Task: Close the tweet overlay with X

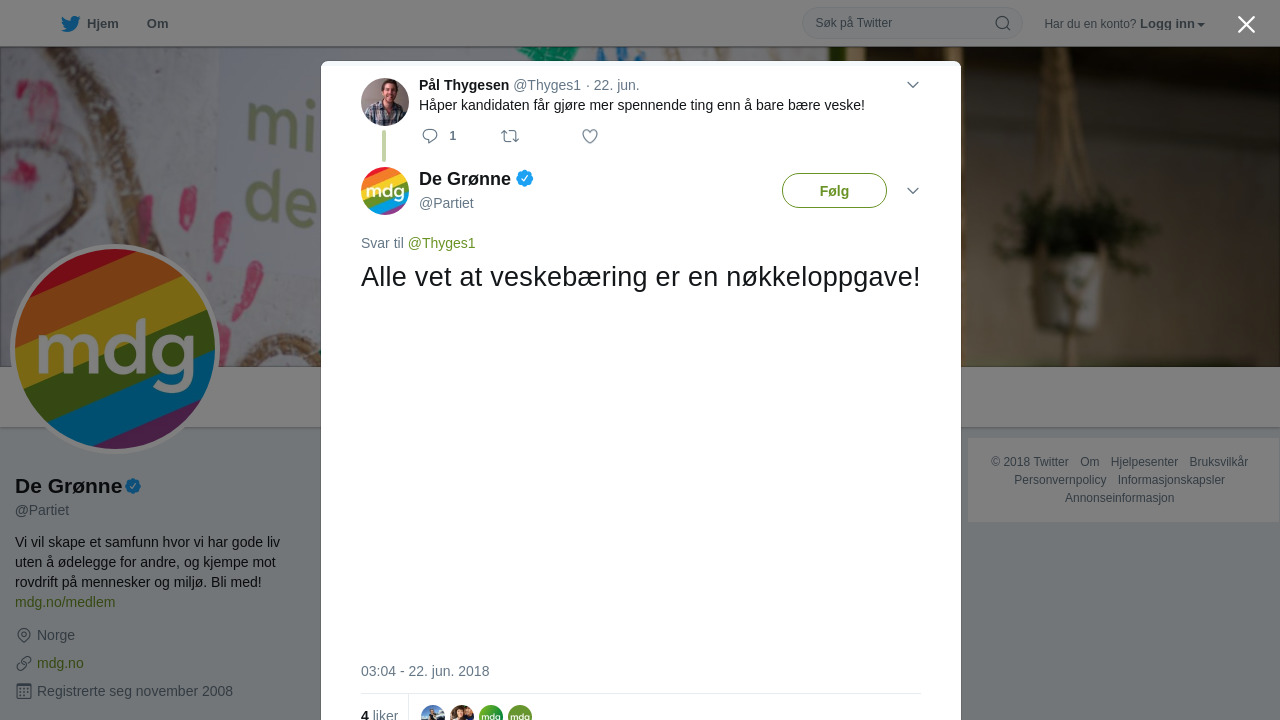Action: [x=1246, y=24]
